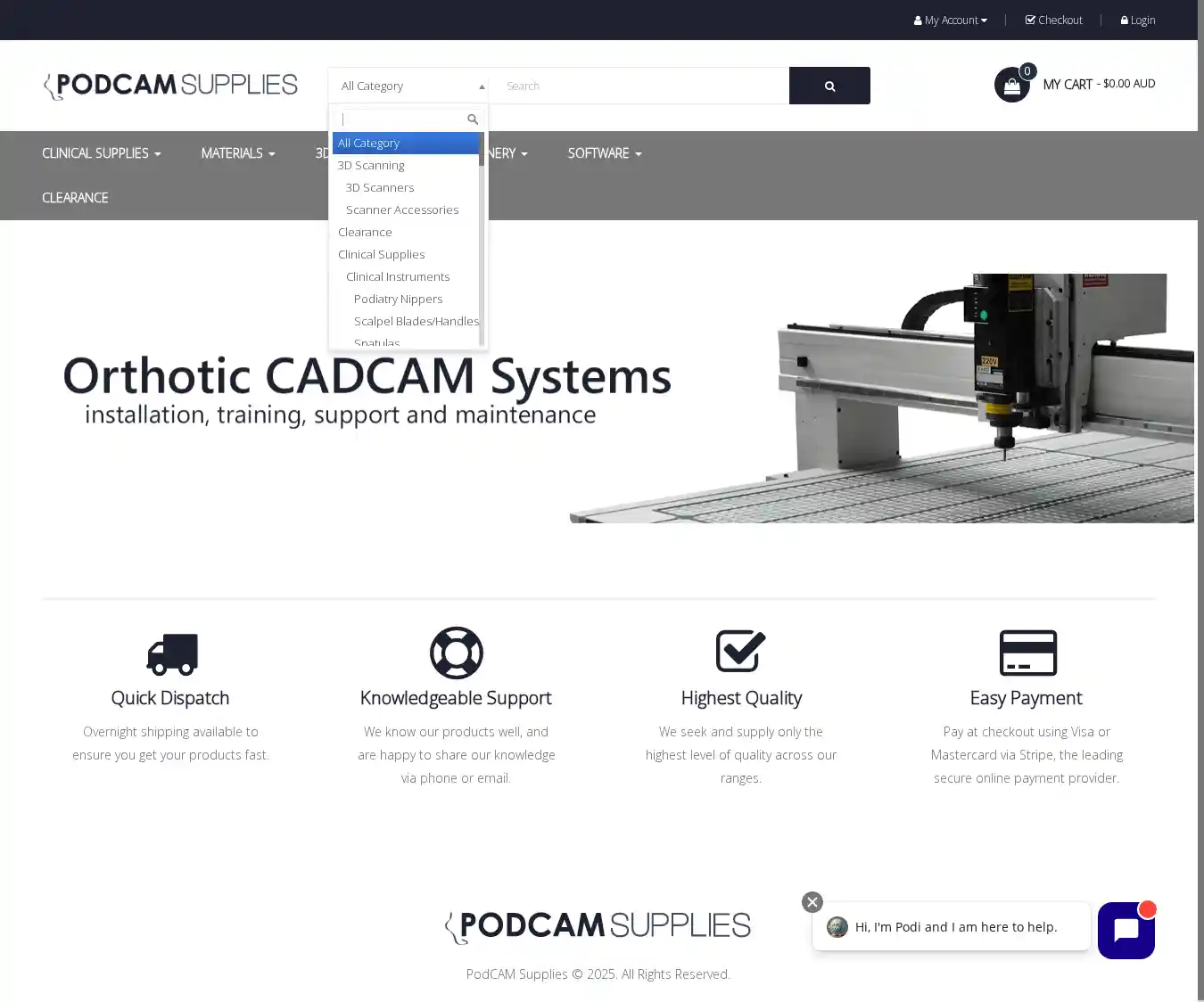Click the PodCAM Supplies header logo
The width and height of the screenshot is (1204, 1002).
click(x=170, y=86)
